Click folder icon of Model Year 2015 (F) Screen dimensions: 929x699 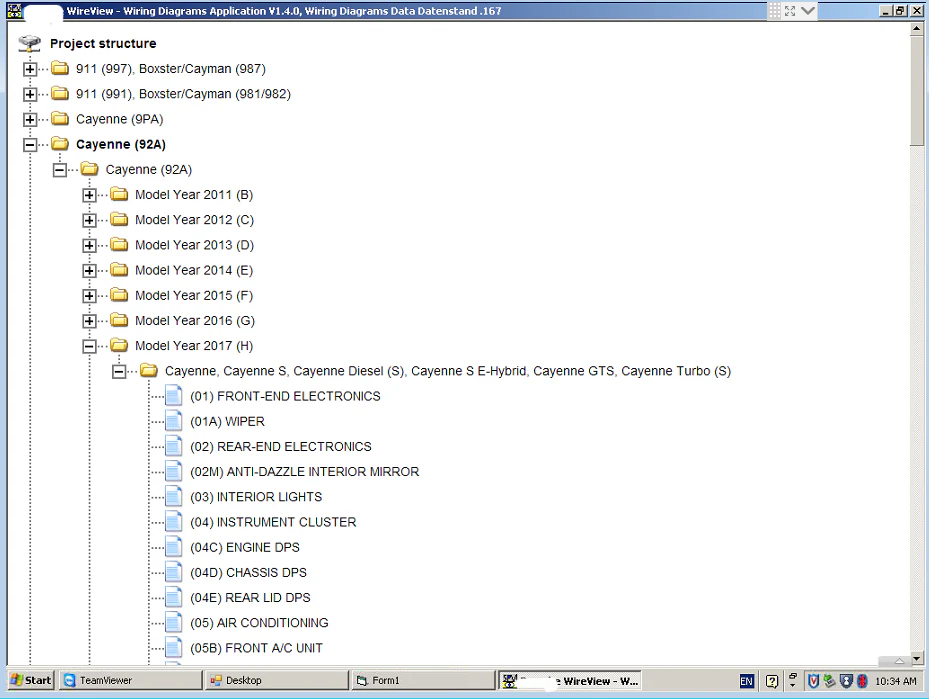pyautogui.click(x=119, y=295)
